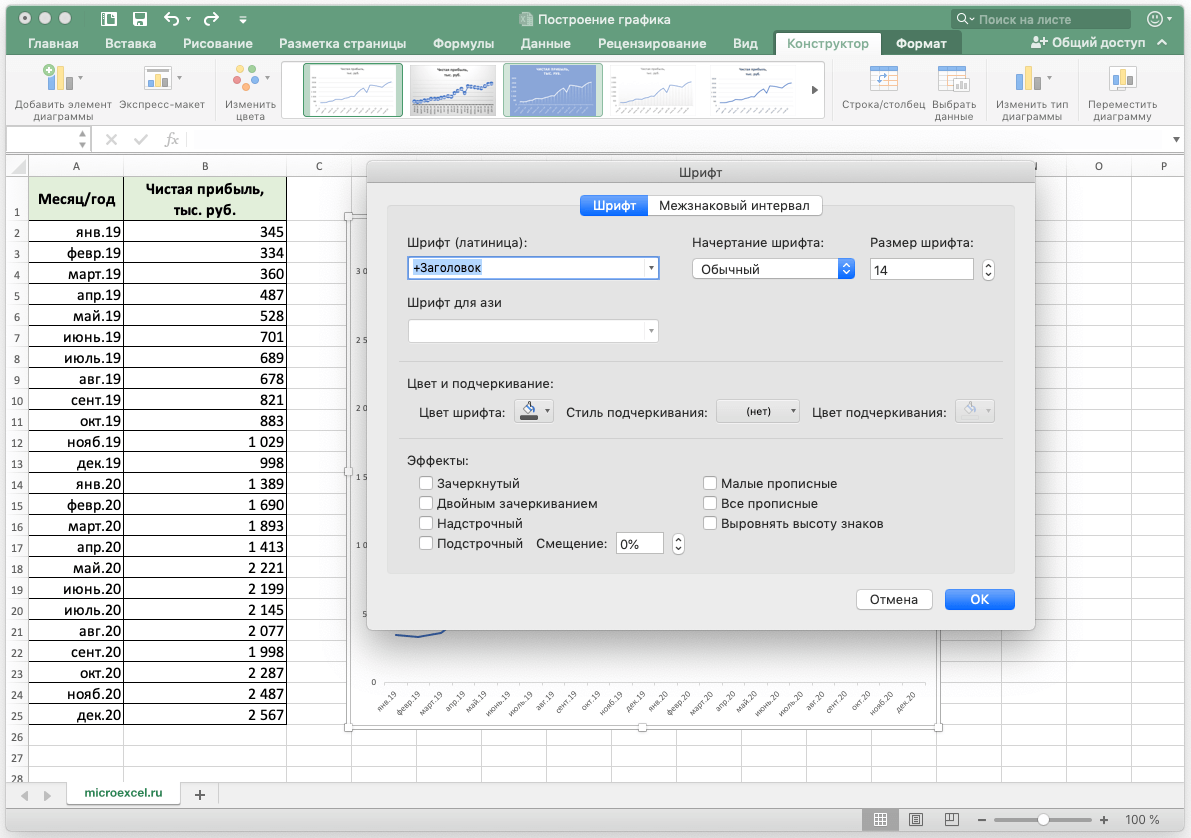This screenshot has height=838, width=1191.
Task: Open the workbook template icon in title bar
Action: tap(109, 19)
